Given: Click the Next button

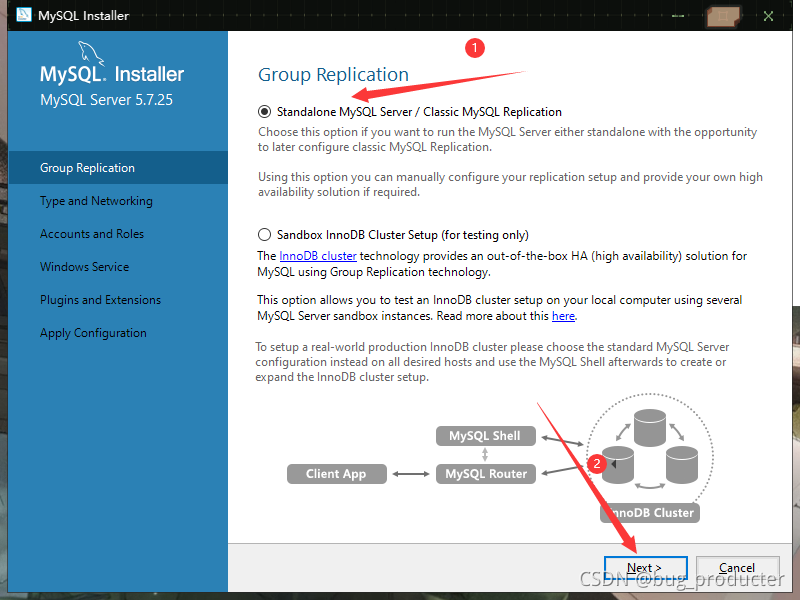Looking at the screenshot, I should (x=645, y=567).
